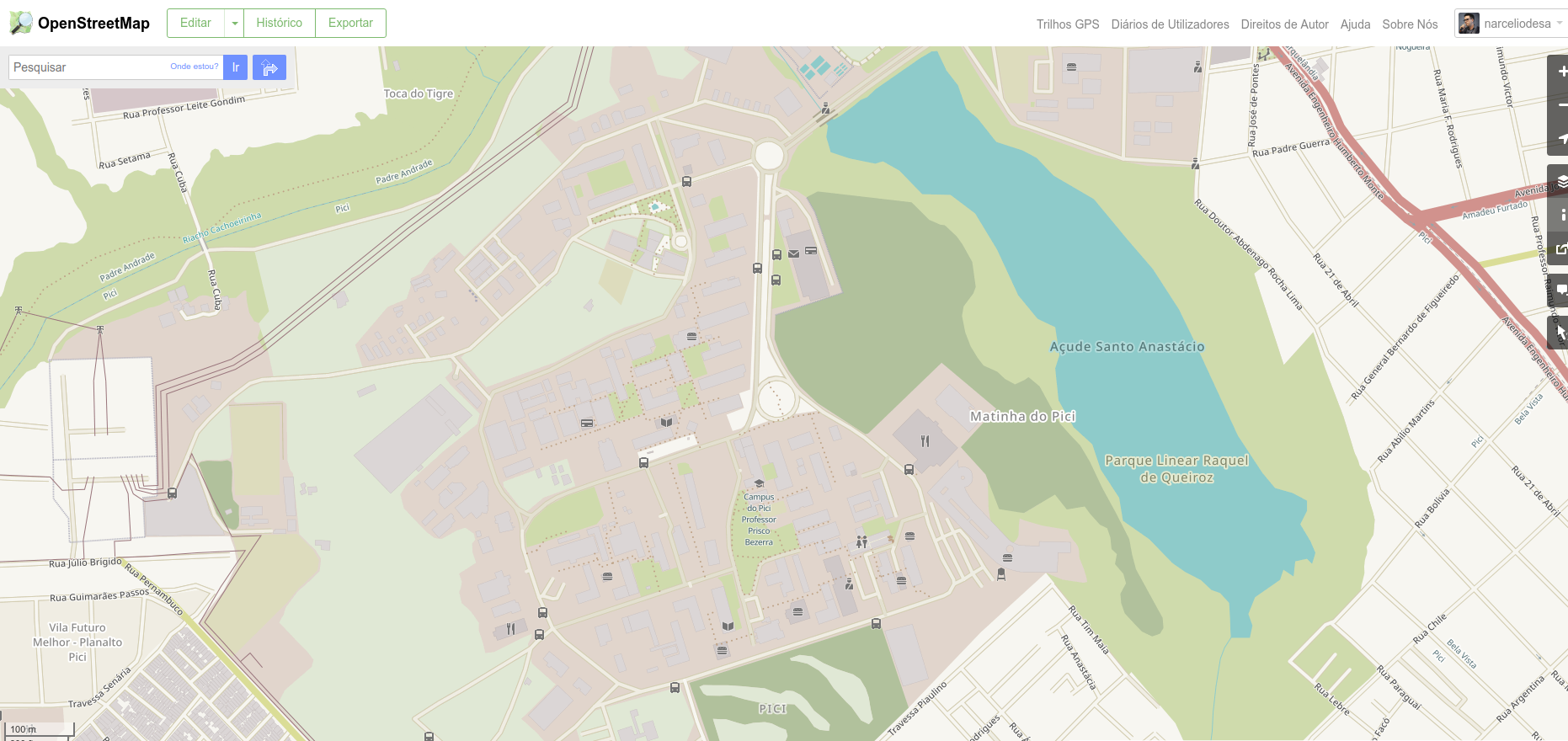Select the bus stop near the north roundabout
This screenshot has height=741, width=1568.
[x=686, y=181]
